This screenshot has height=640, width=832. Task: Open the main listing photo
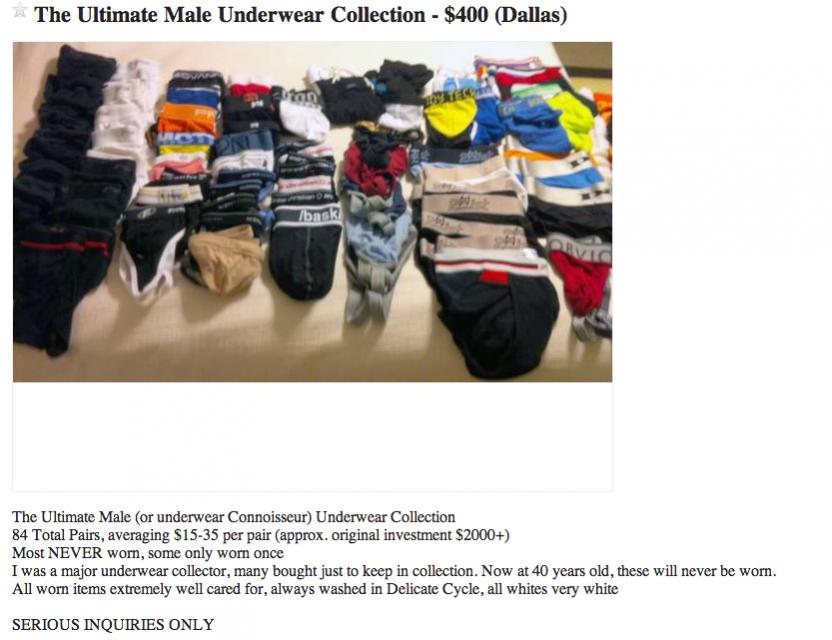313,212
